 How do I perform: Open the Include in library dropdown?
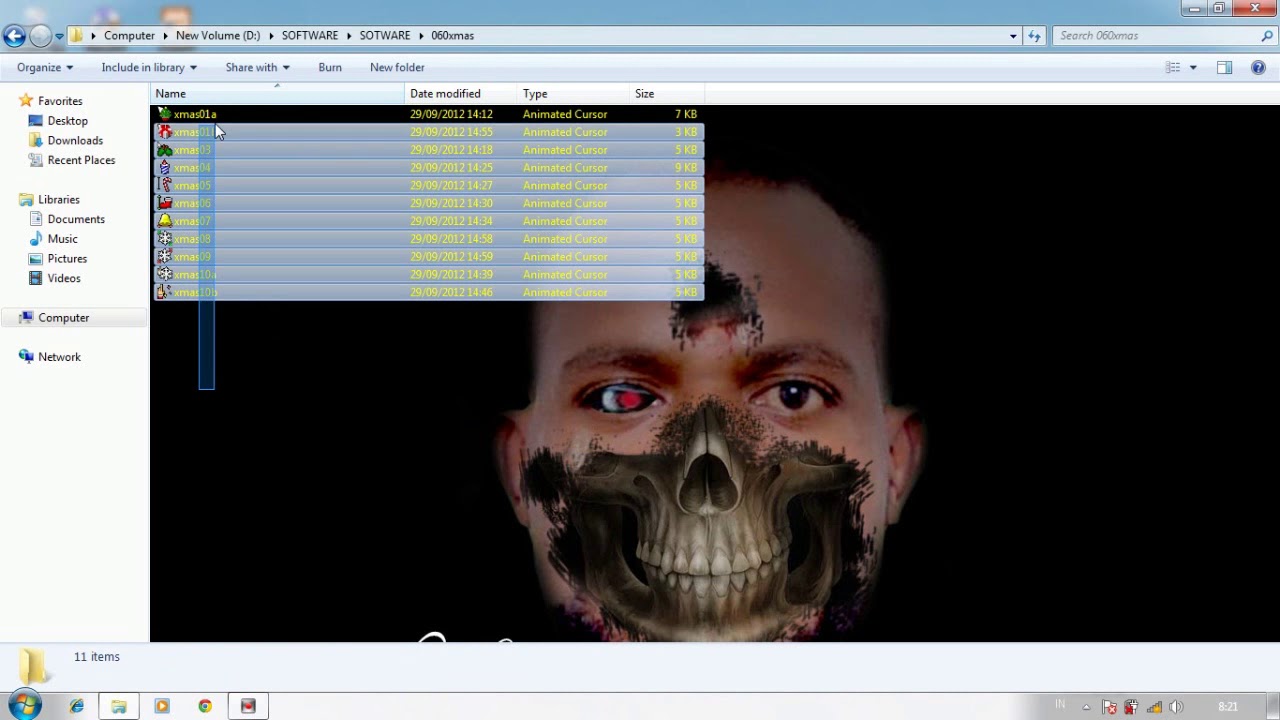pos(149,67)
